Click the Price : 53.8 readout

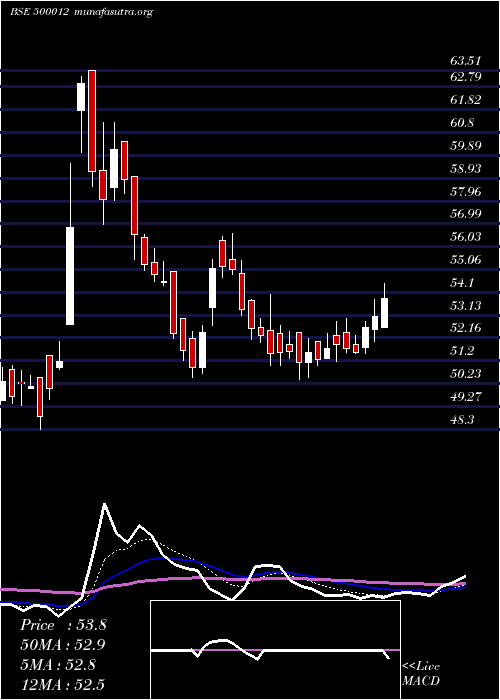[x=63, y=625]
